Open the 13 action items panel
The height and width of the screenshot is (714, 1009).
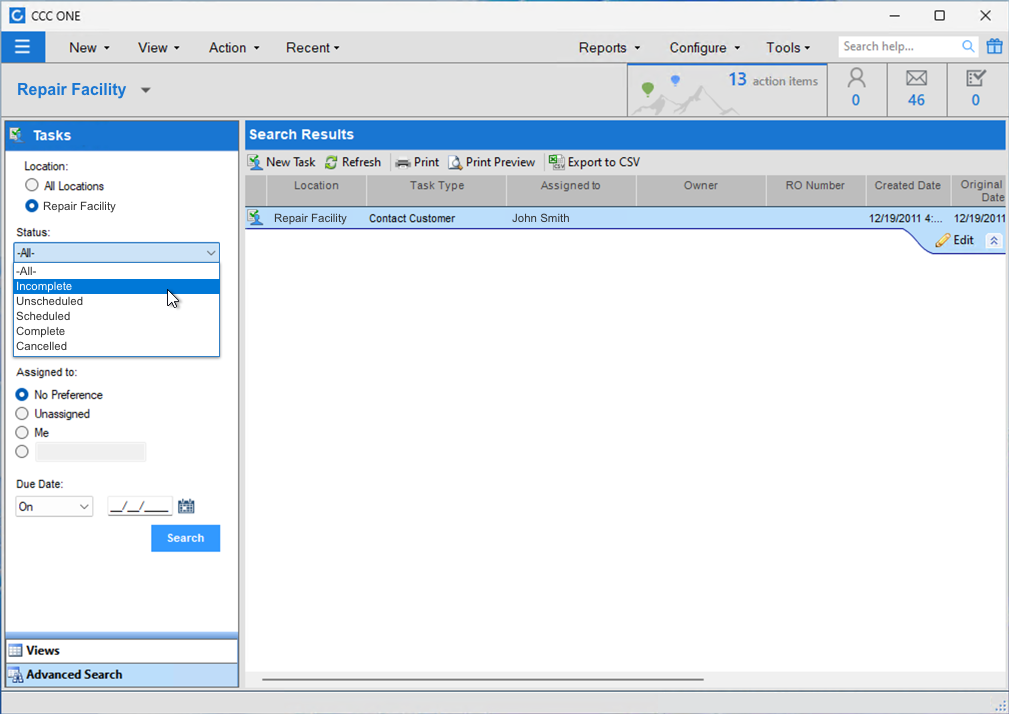727,90
